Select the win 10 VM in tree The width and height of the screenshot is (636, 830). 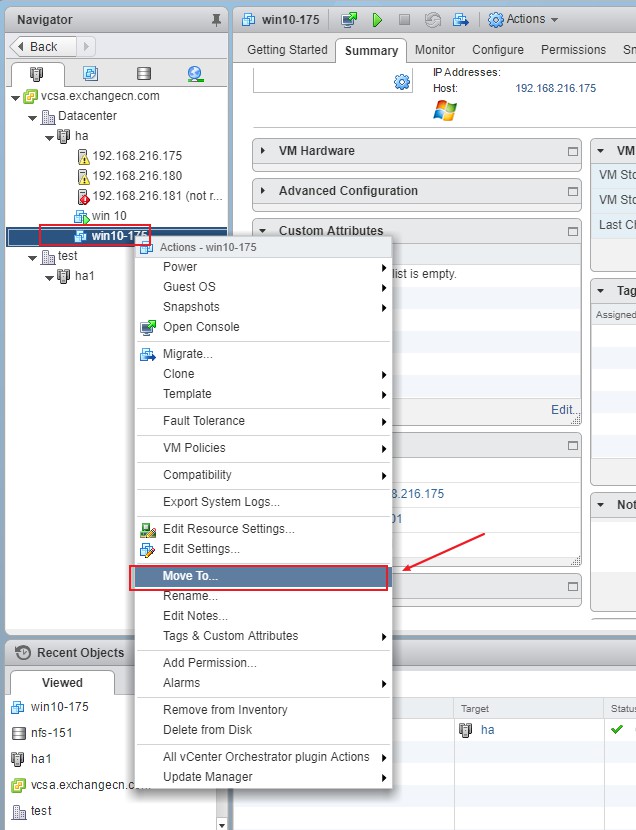pos(108,216)
